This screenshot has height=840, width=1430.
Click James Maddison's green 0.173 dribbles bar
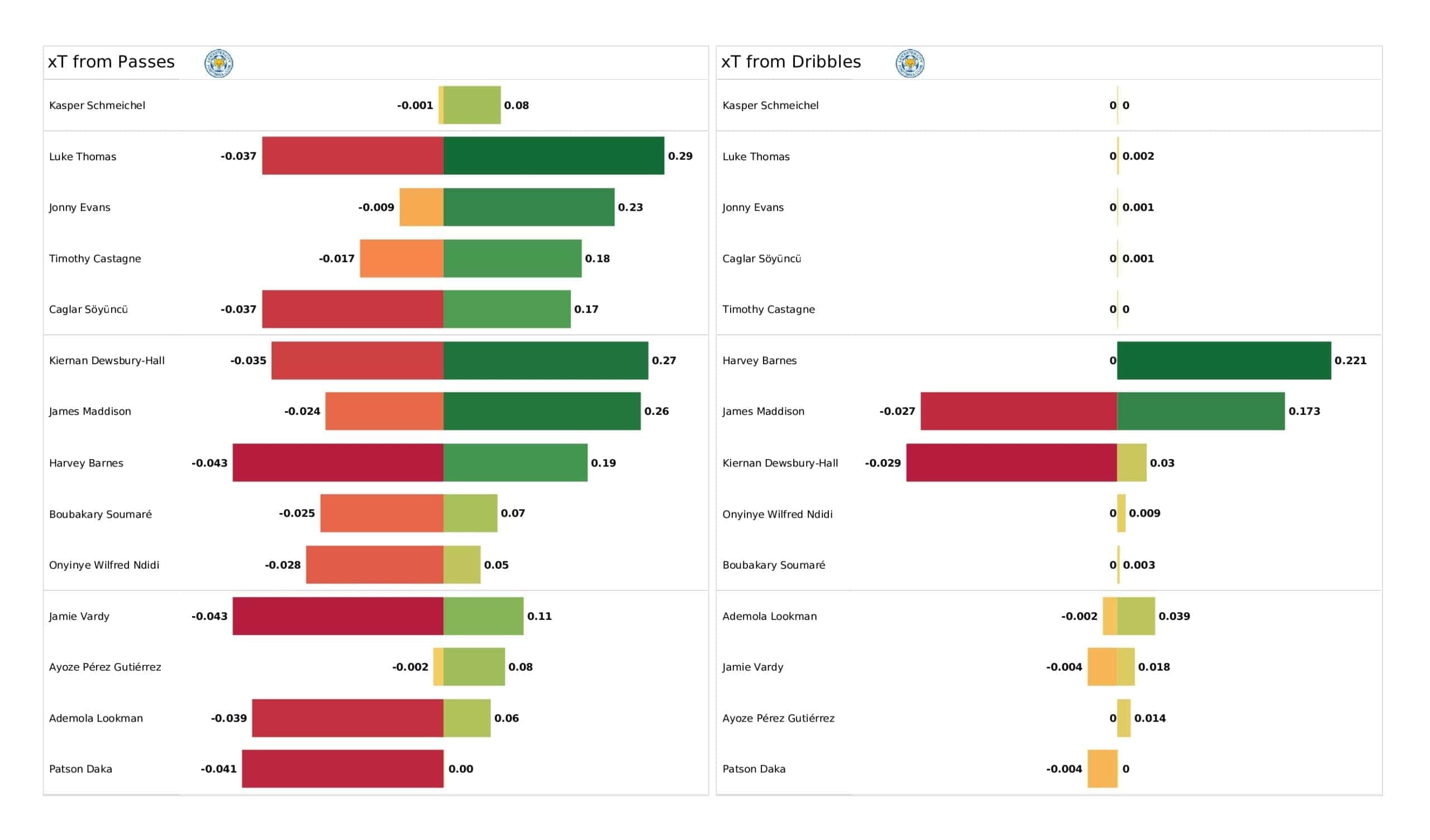(x=1201, y=411)
